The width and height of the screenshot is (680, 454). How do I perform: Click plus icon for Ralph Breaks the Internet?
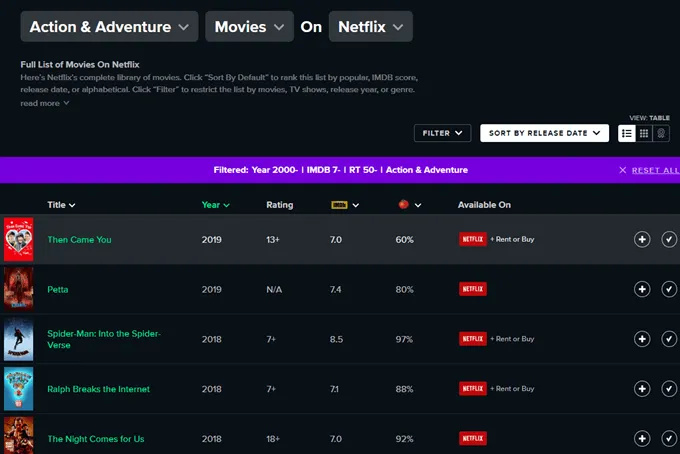642,388
